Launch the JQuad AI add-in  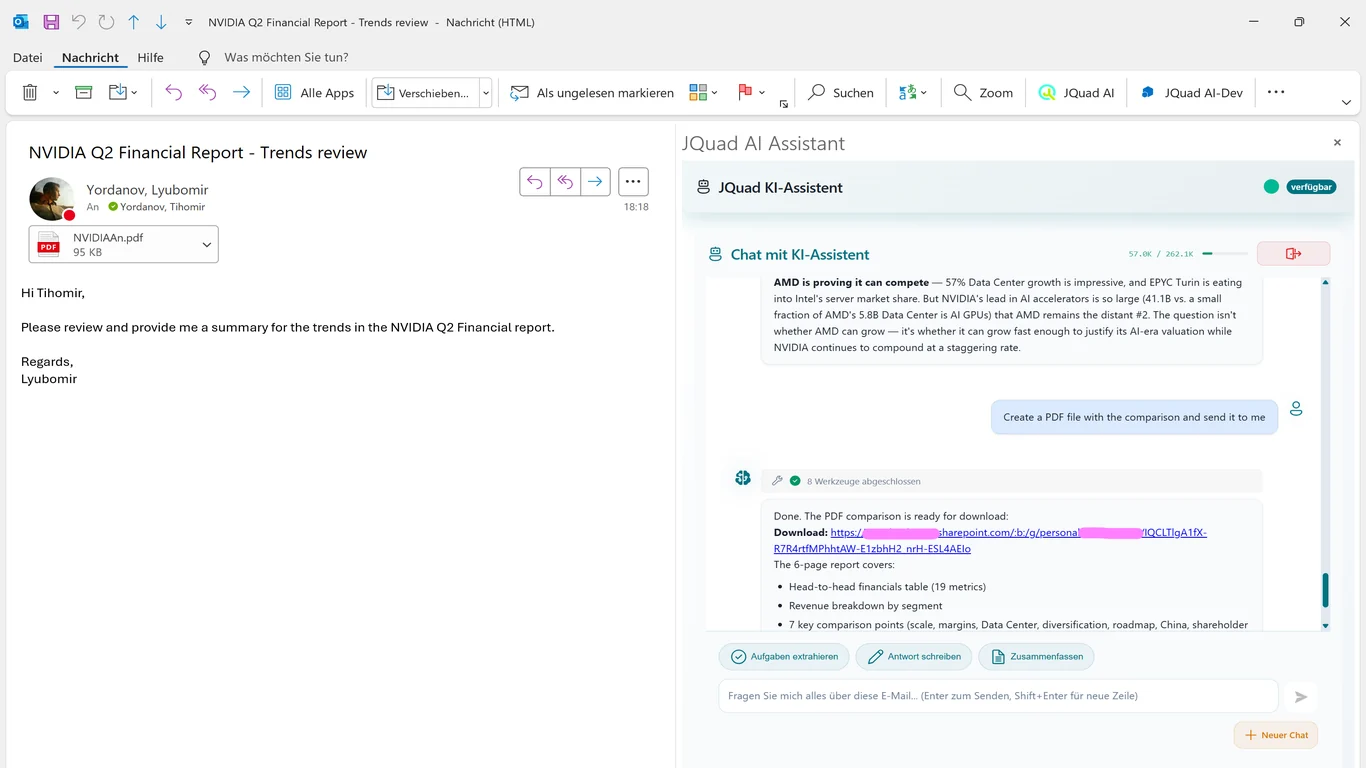[1076, 92]
